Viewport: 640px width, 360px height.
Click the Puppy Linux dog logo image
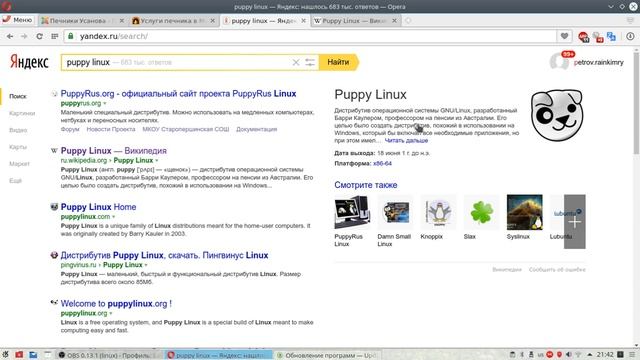coord(557,116)
